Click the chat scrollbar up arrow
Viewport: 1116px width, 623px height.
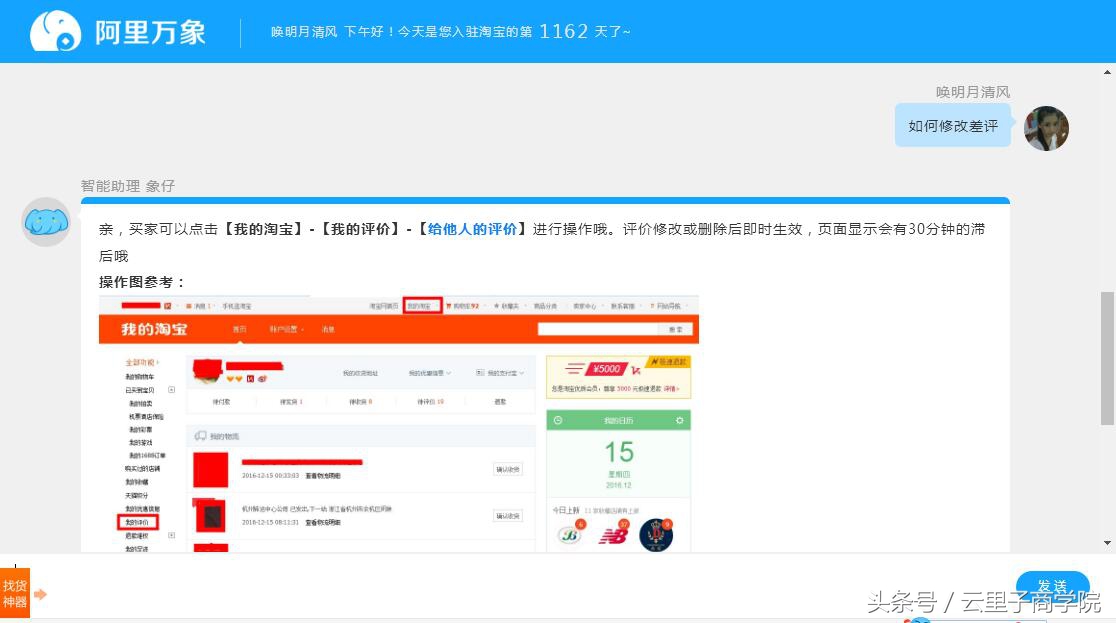(1107, 72)
